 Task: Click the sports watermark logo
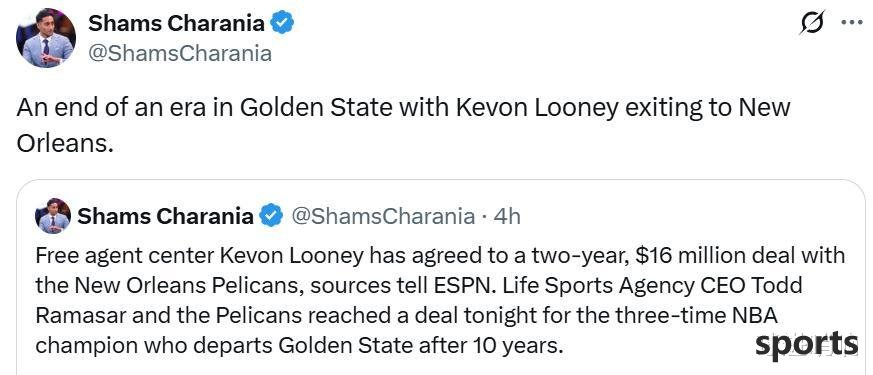coord(806,346)
